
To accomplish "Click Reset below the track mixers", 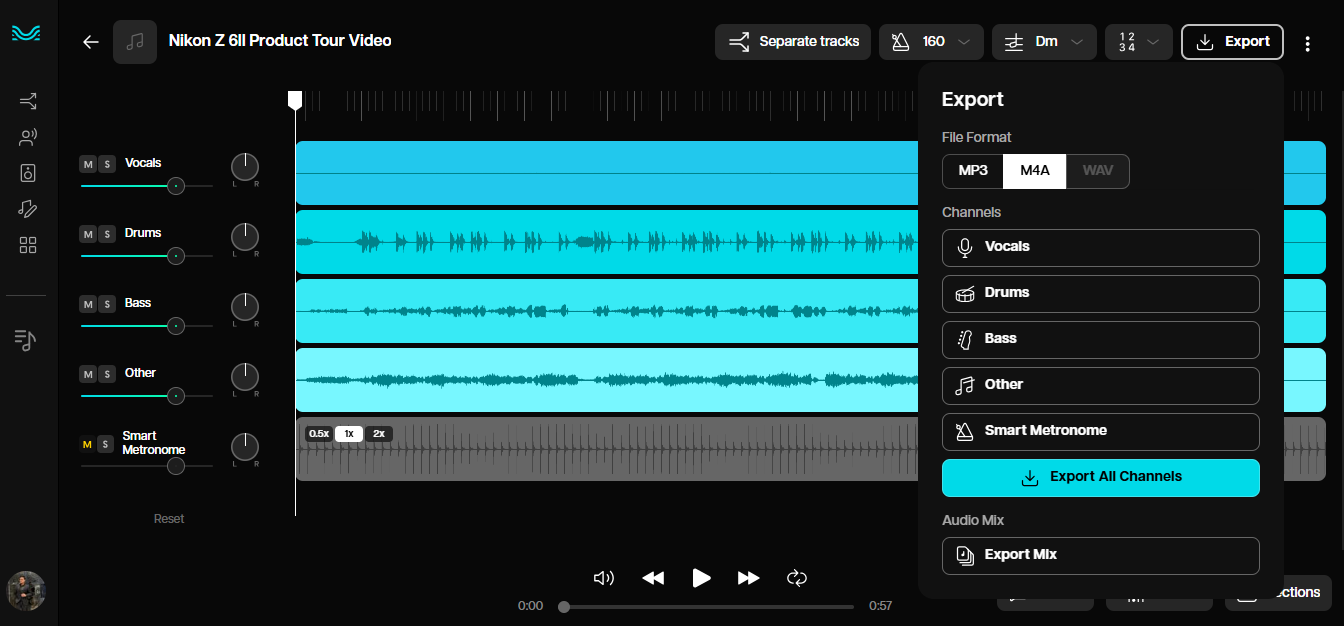I will point(168,518).
